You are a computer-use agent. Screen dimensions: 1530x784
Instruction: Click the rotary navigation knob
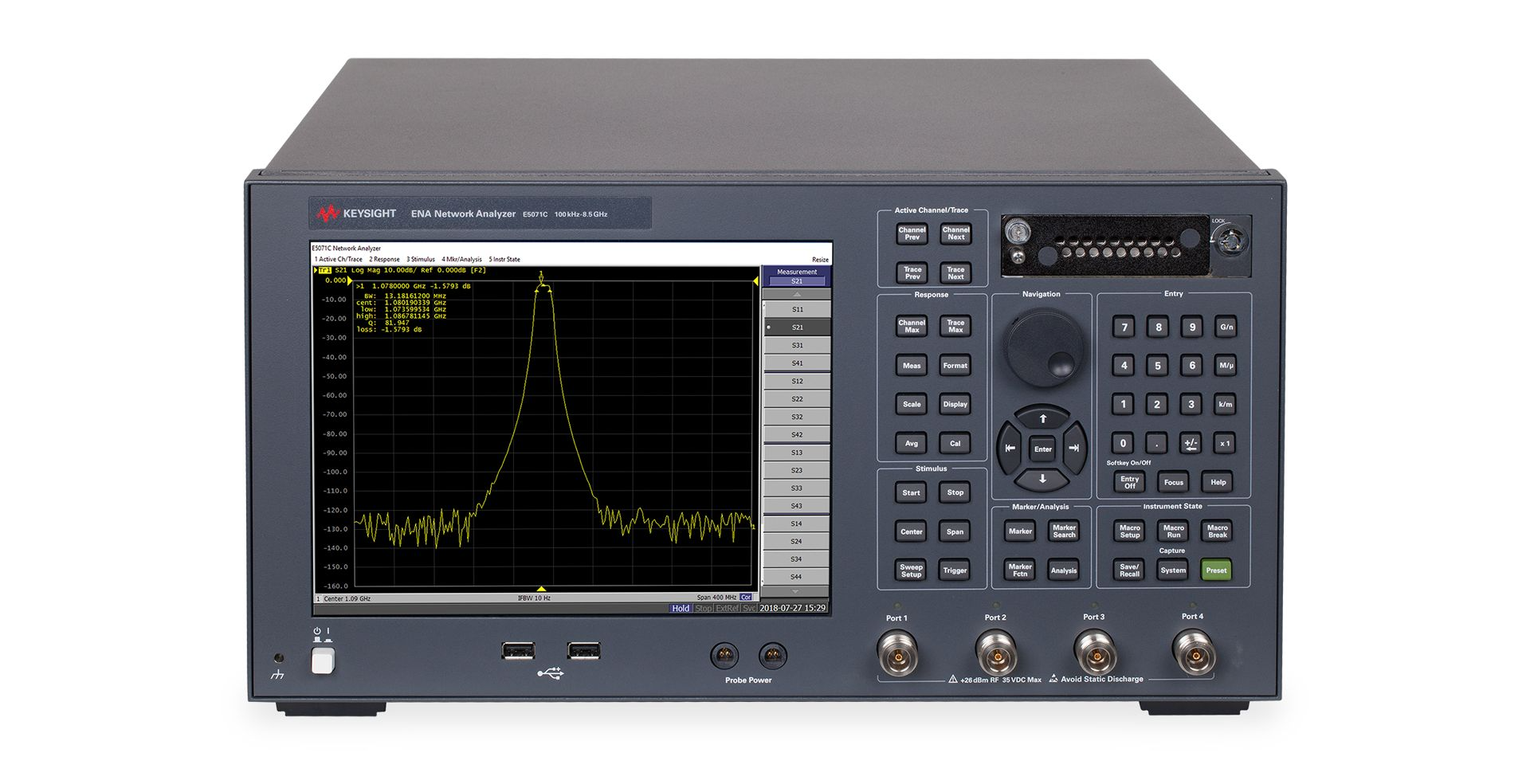(1044, 346)
